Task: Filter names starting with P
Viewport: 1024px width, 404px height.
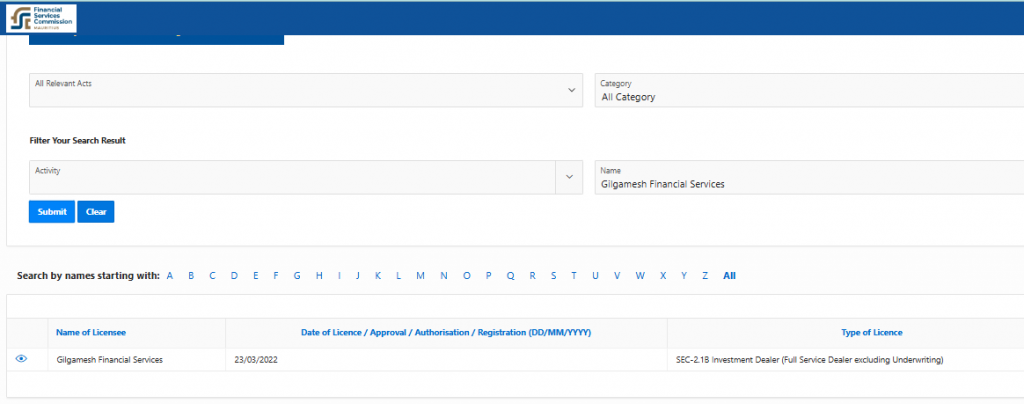Action: (488, 275)
